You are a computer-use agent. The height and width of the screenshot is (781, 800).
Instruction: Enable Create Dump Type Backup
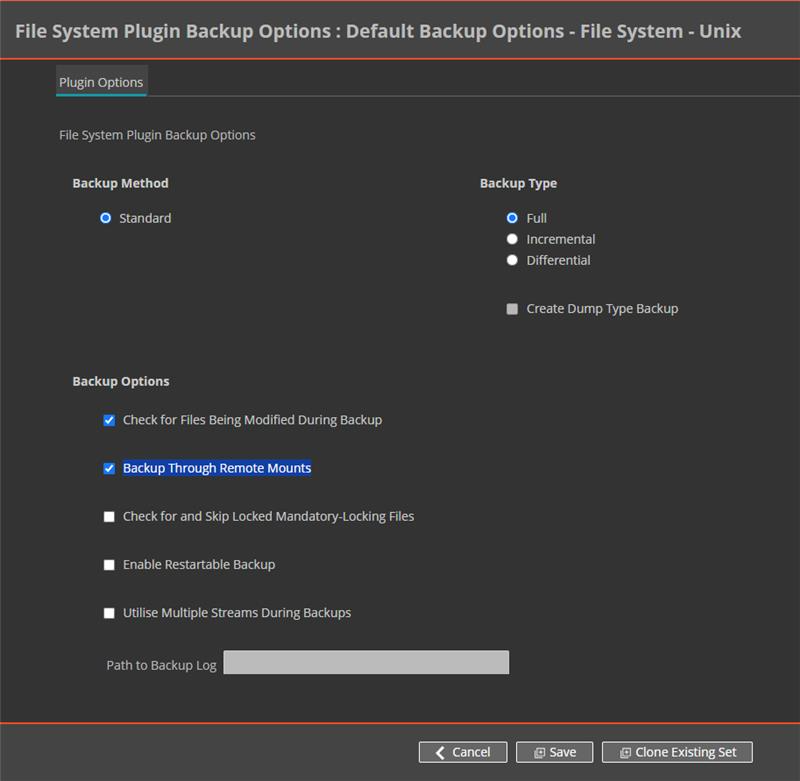click(x=512, y=308)
